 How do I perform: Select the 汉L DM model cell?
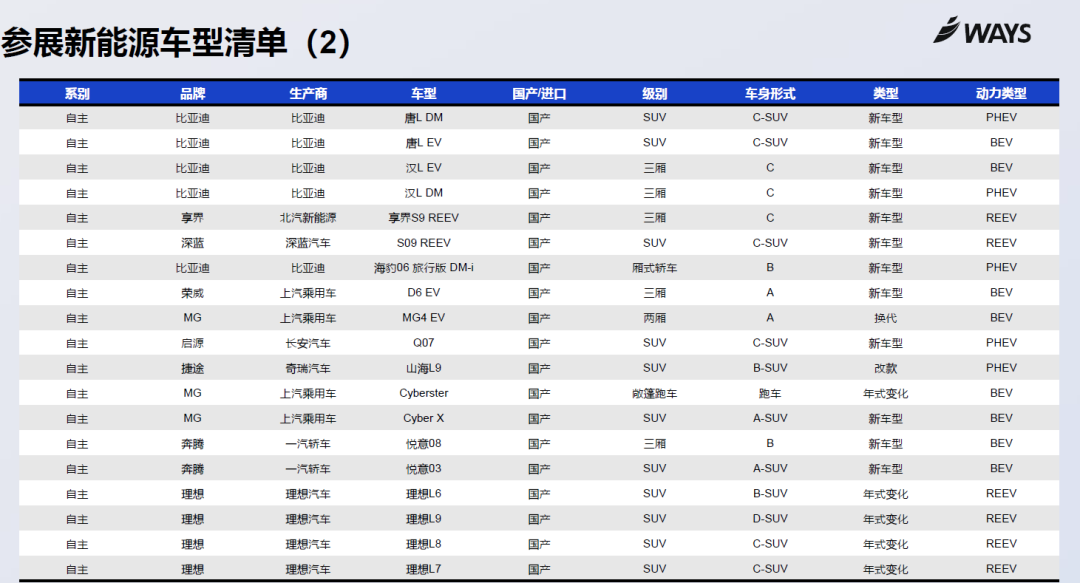(x=424, y=193)
